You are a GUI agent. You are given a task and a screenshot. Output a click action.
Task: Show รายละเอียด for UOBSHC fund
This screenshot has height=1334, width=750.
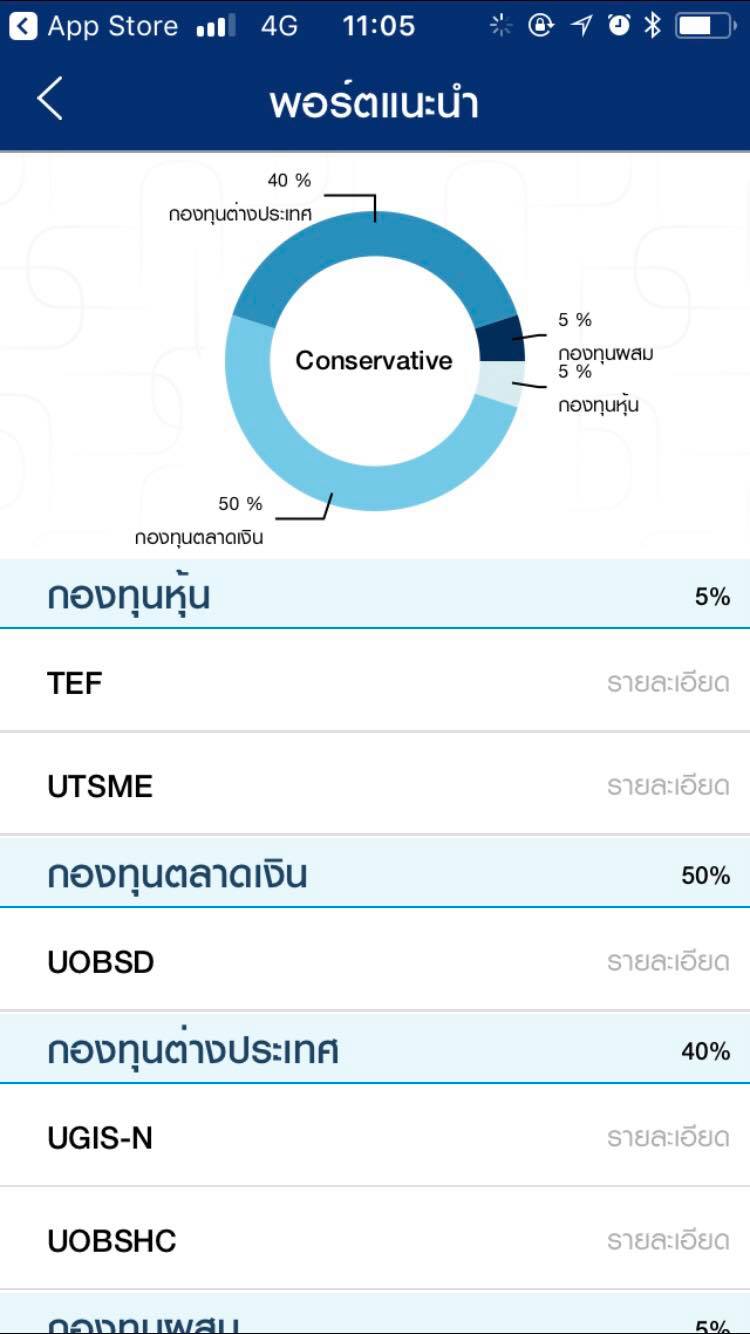point(667,1241)
